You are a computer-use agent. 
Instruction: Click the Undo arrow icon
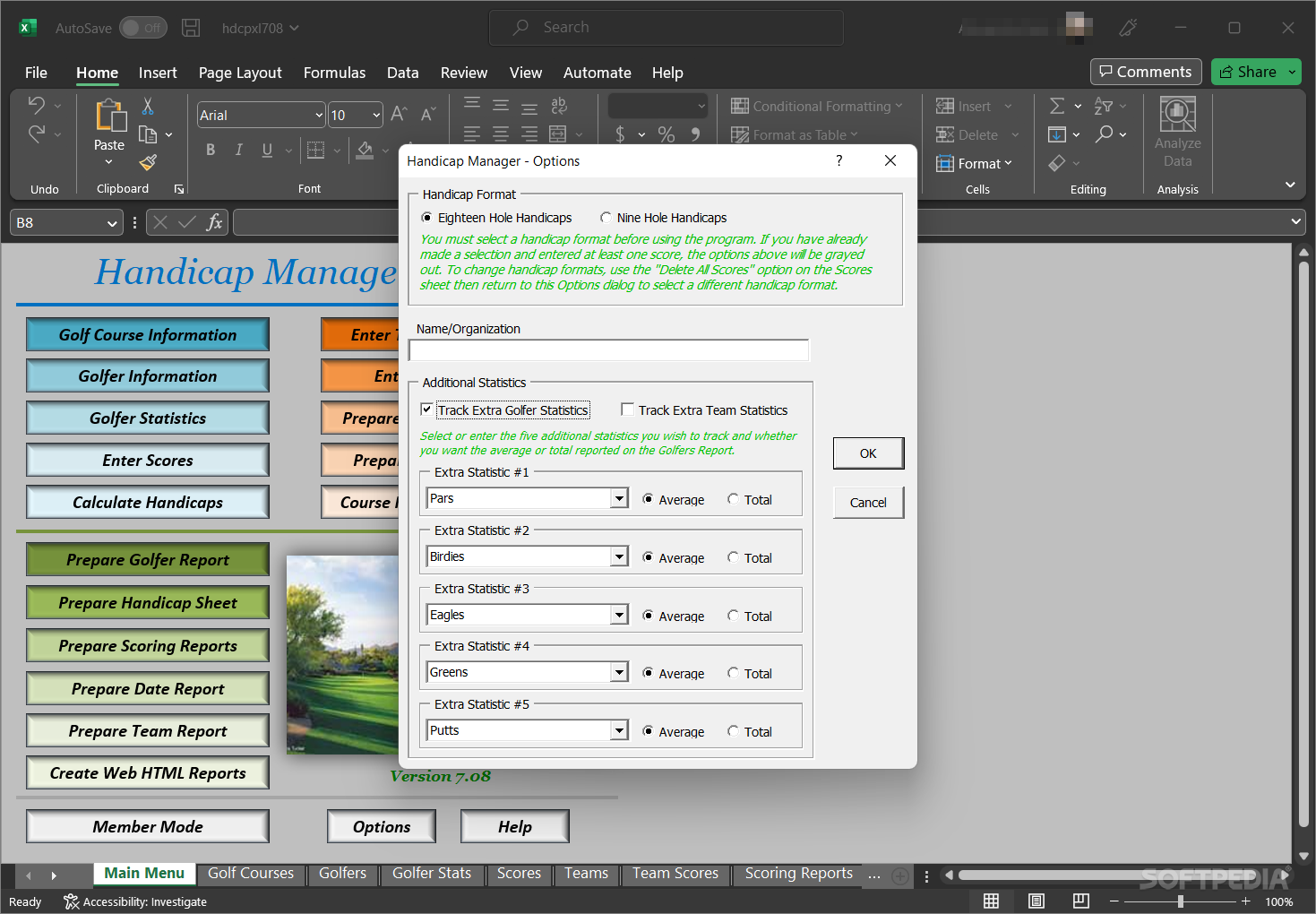[36, 105]
